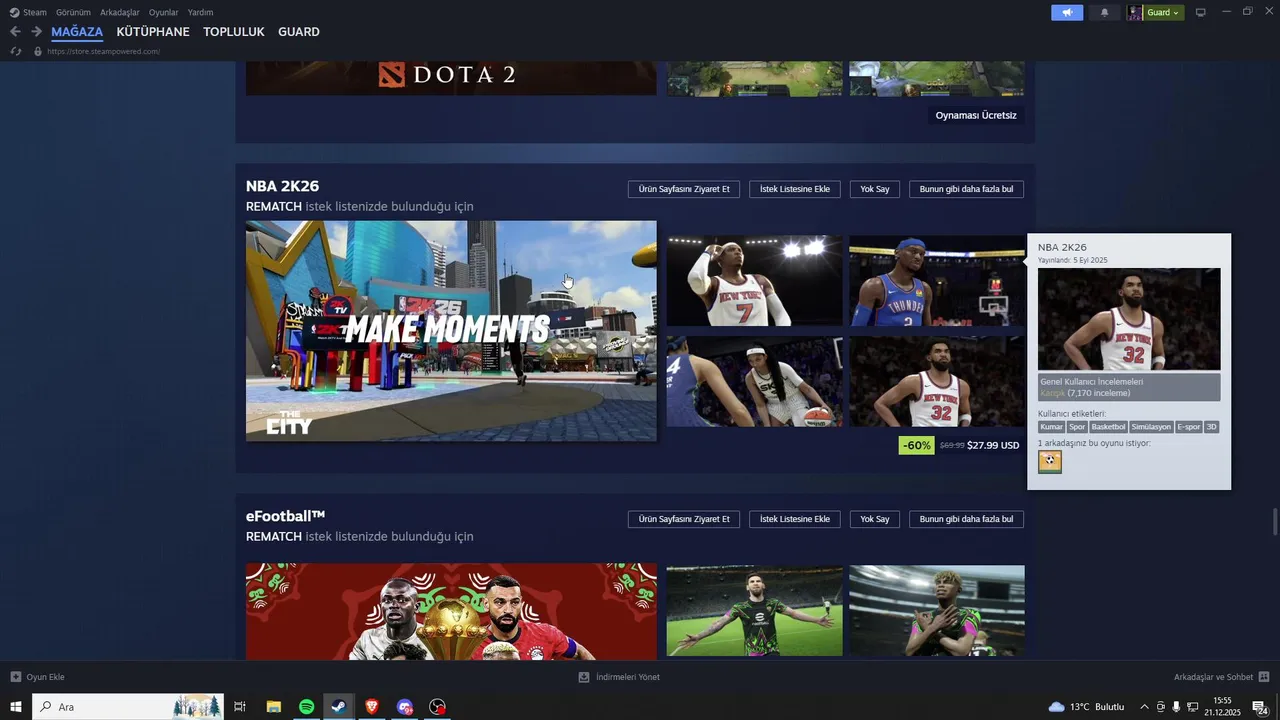Screen dimensions: 1280x720
Task: Switch to the TOPLULUK tab
Action: click(234, 32)
